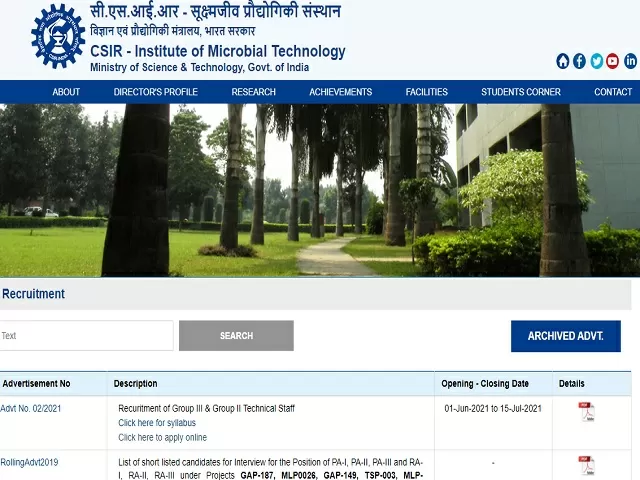This screenshot has width=640, height=480.
Task: Click the ARCHIVED ADVT. button
Action: [566, 336]
